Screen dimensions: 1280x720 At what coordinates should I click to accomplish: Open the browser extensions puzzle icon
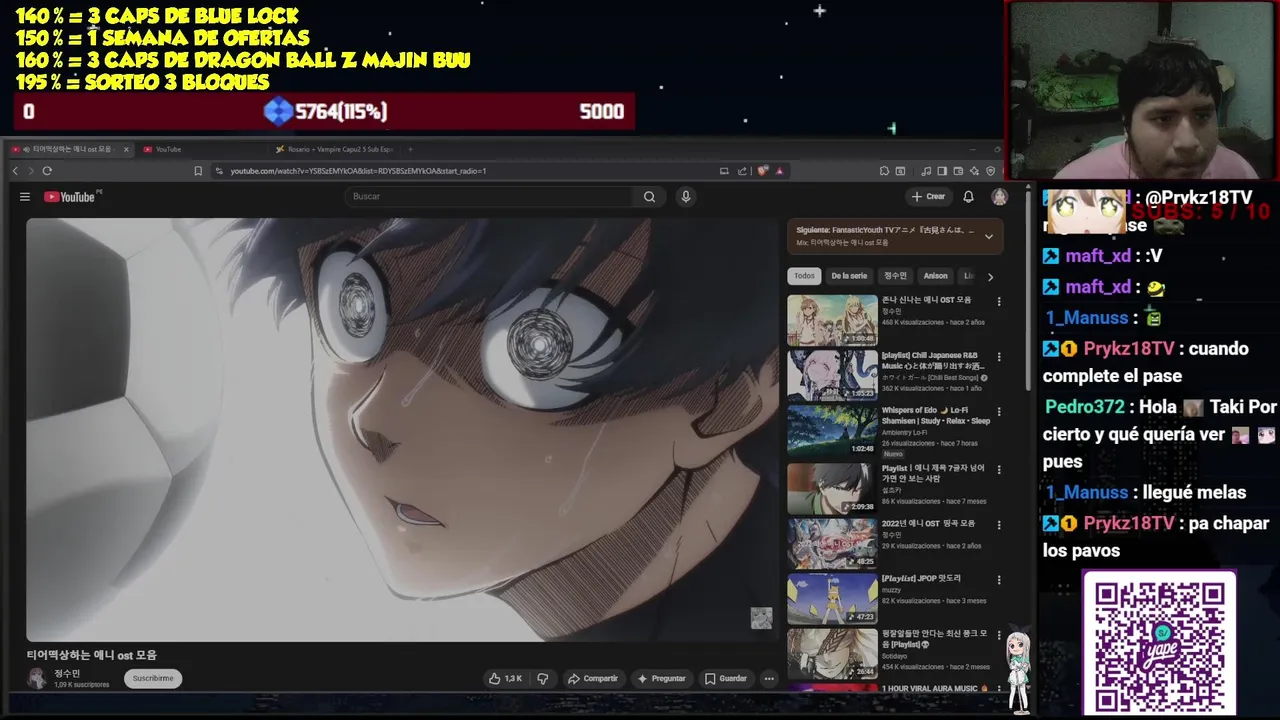[885, 171]
